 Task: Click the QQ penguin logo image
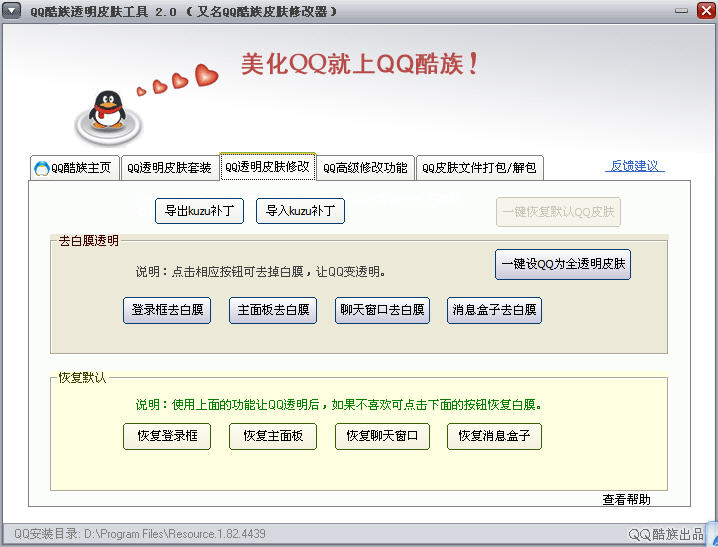(109, 118)
